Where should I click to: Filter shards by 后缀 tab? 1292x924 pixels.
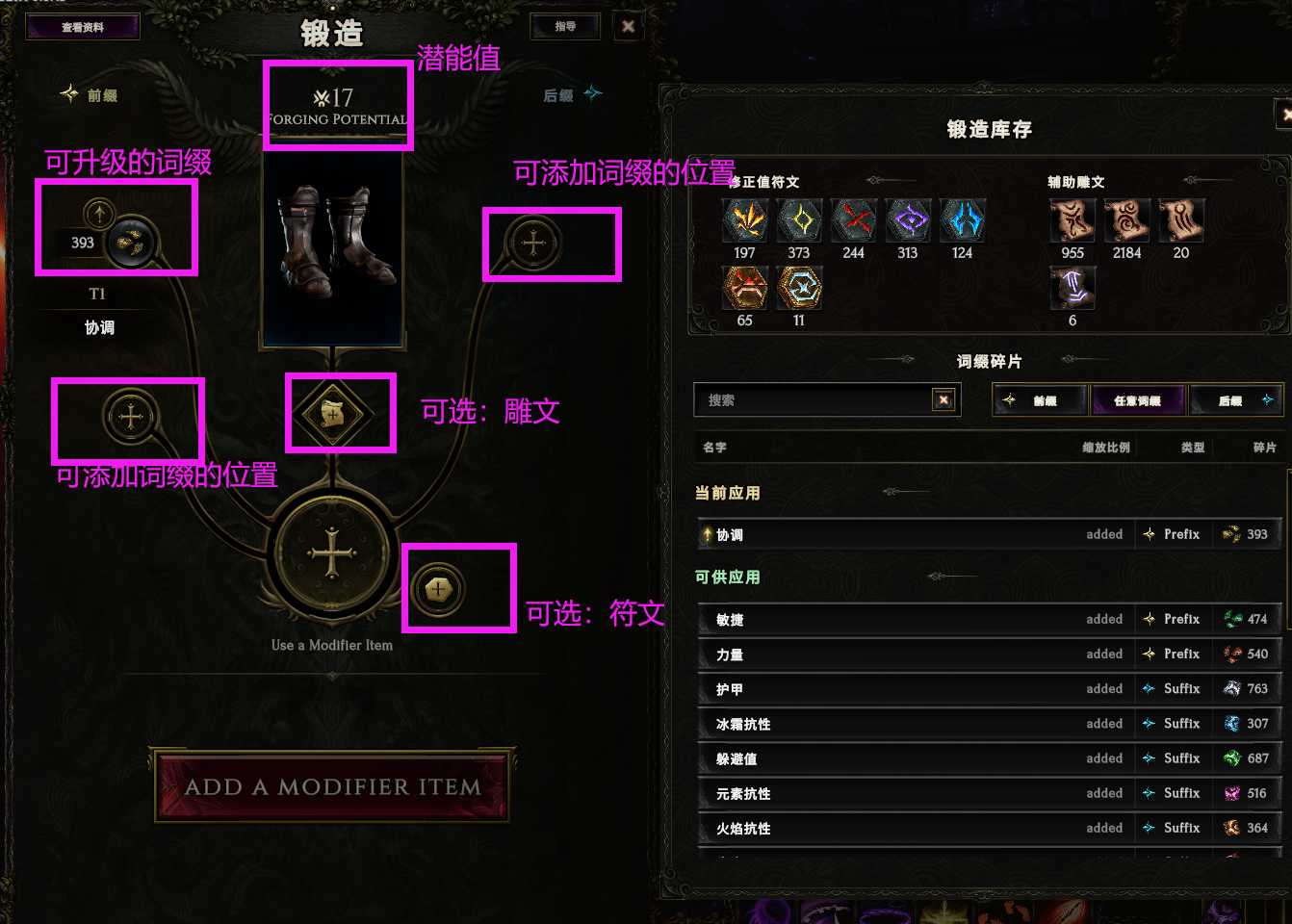pyautogui.click(x=1236, y=400)
